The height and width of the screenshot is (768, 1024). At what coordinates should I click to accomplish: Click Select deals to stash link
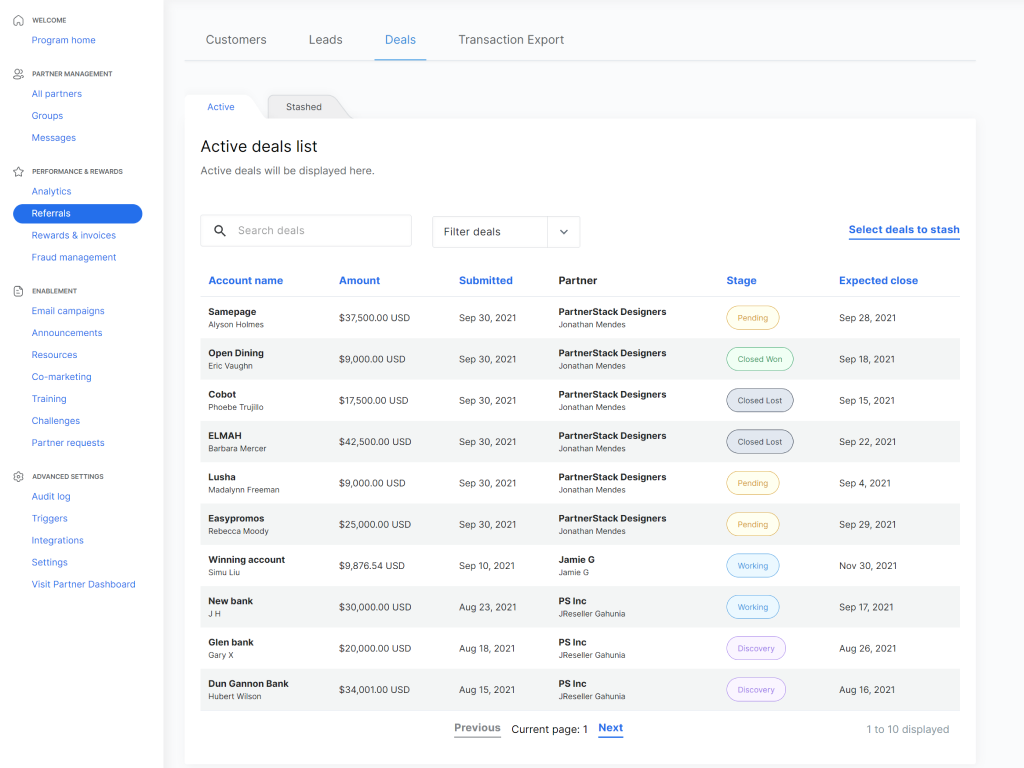pyautogui.click(x=903, y=230)
